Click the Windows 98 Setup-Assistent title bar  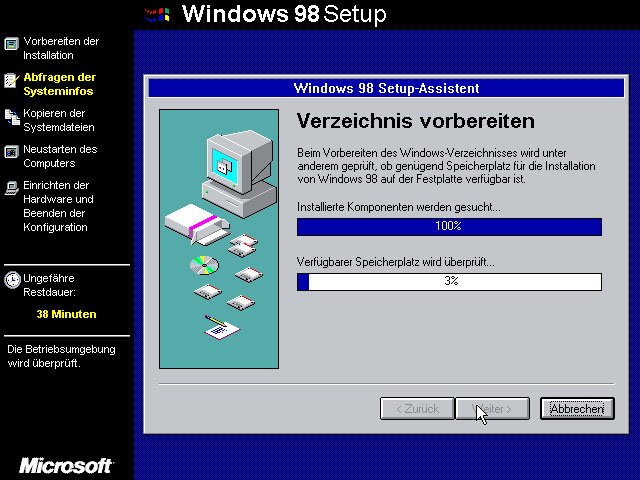coord(386,88)
